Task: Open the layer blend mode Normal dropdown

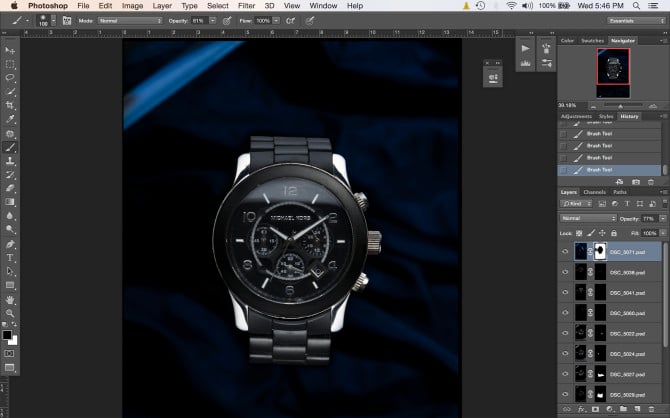Action: (588, 218)
